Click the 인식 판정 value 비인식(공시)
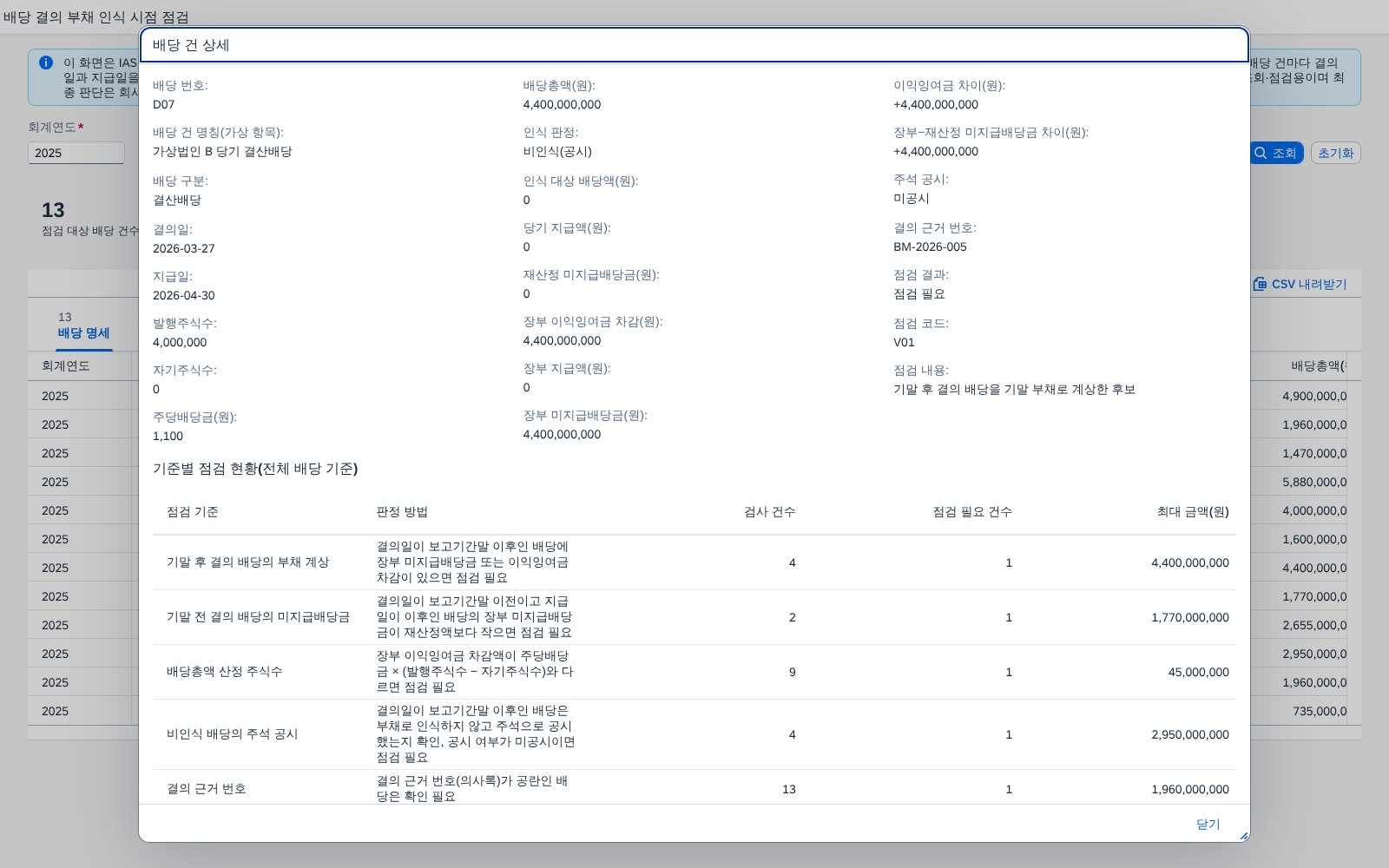 [557, 151]
